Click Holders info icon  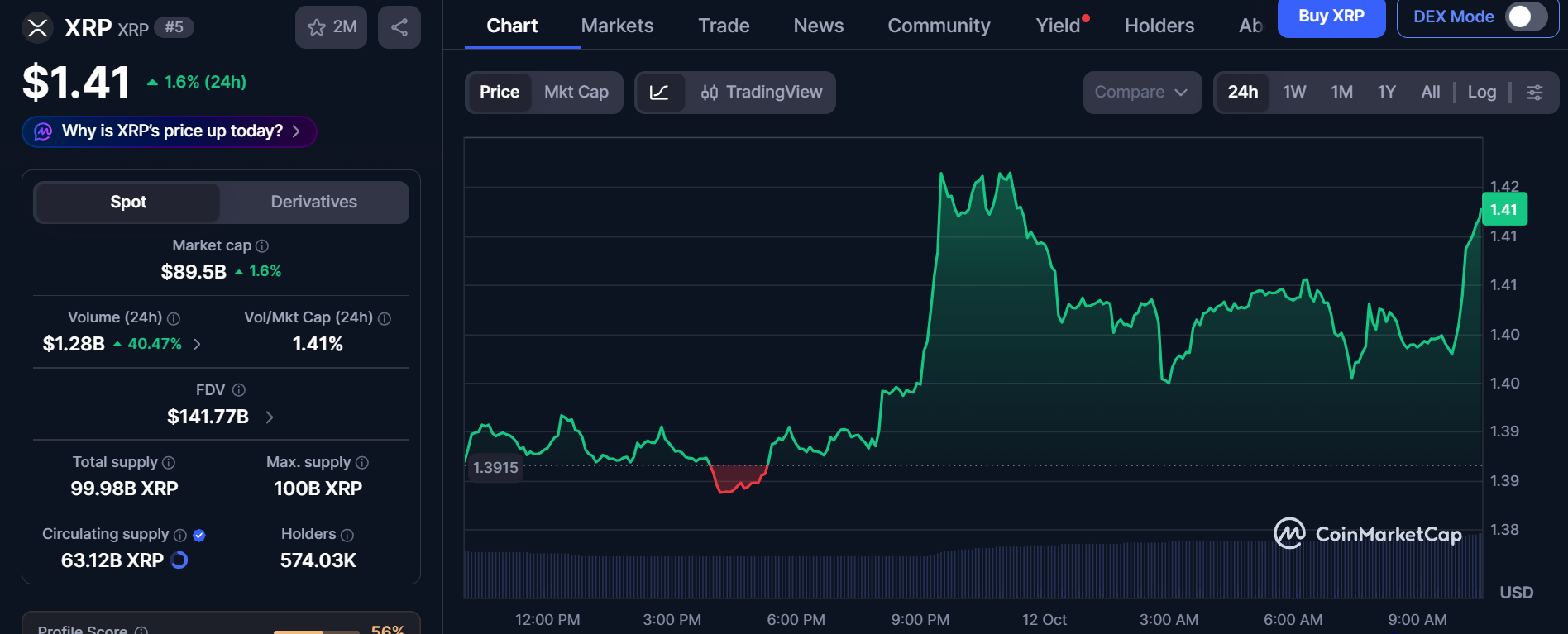347,535
